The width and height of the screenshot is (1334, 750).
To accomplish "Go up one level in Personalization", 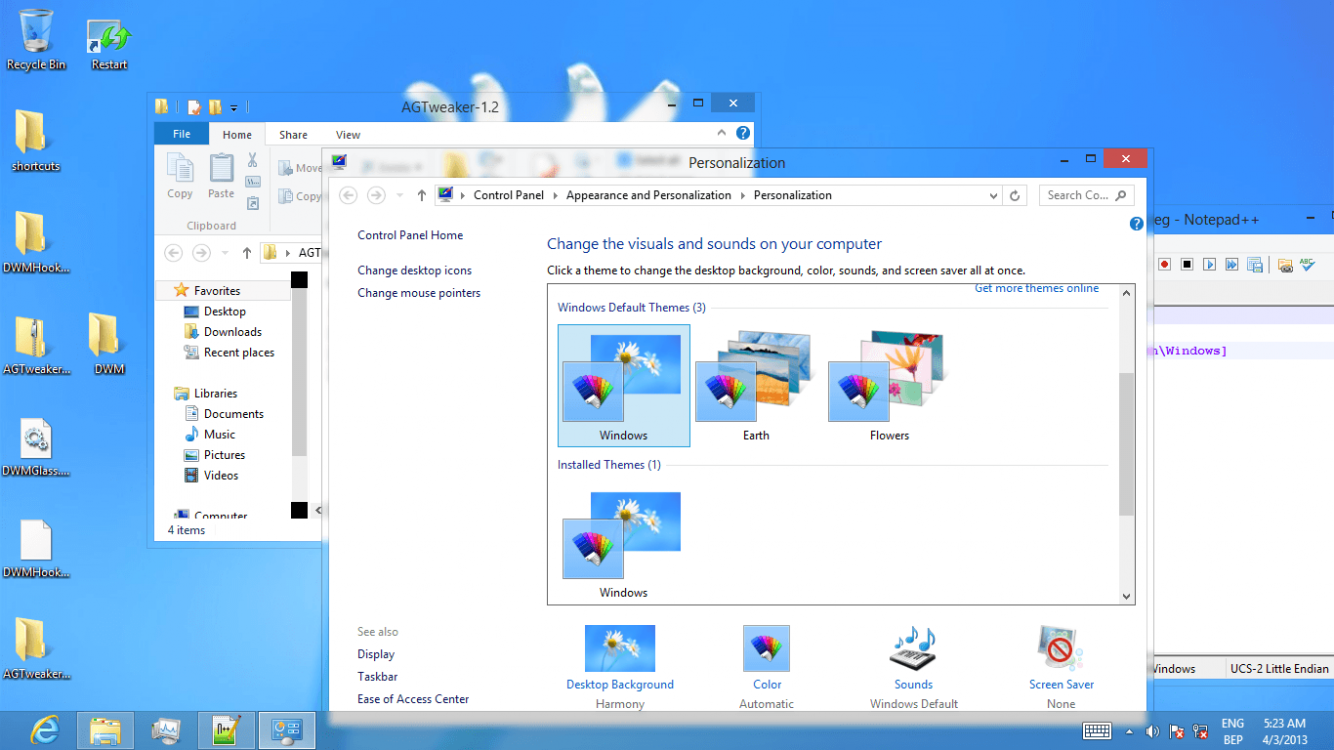I will click(x=421, y=196).
